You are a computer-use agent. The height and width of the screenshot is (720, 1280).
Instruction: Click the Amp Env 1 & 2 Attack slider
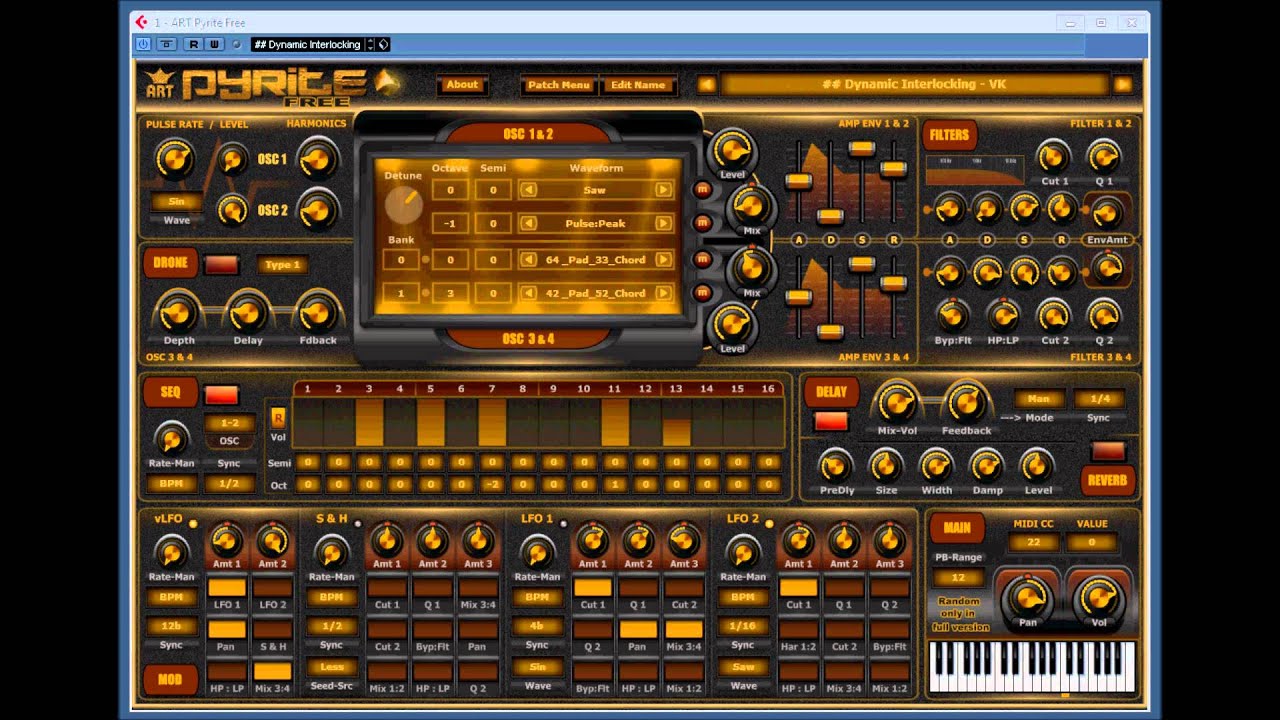tap(798, 182)
